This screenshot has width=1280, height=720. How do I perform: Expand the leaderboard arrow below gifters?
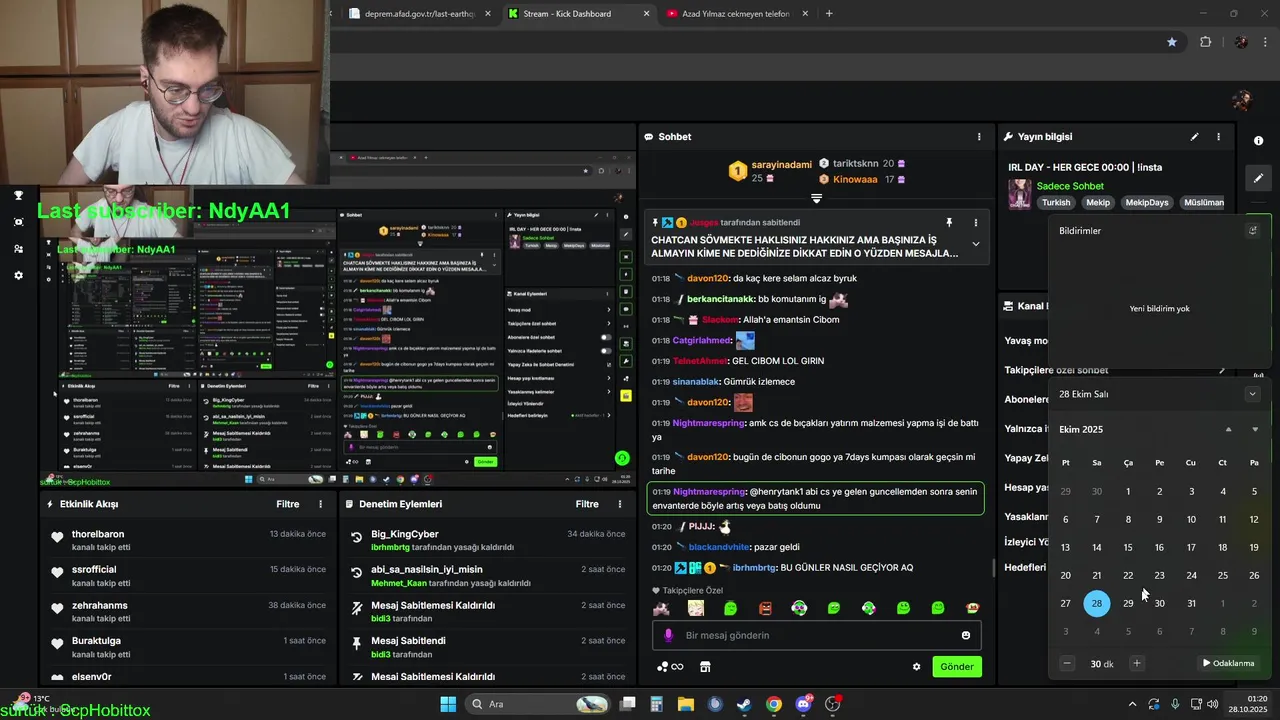click(x=816, y=198)
